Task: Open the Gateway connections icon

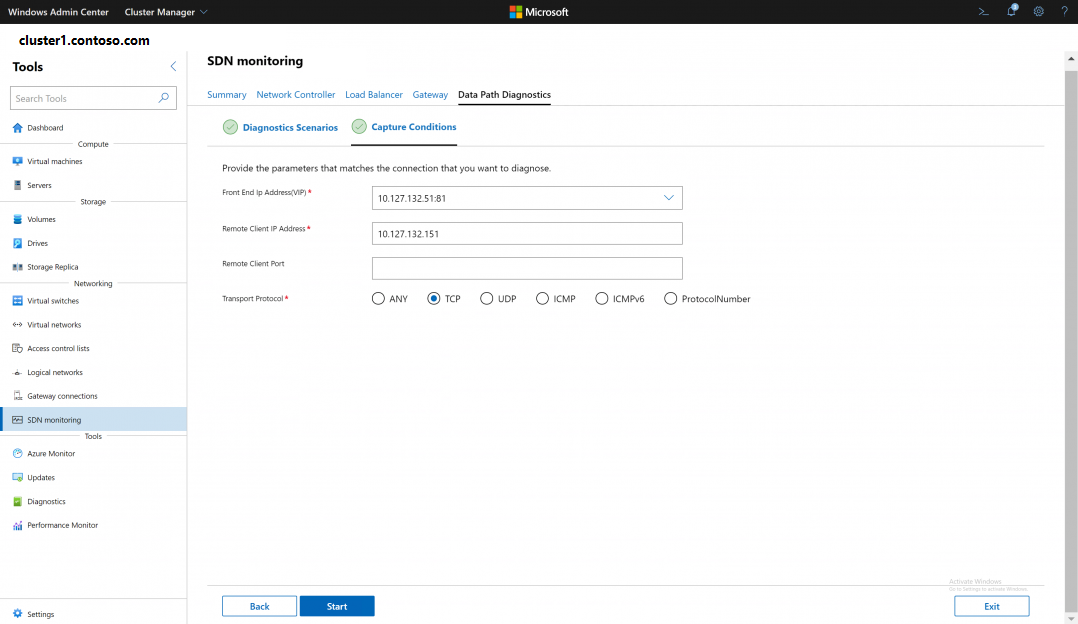Action: (17, 396)
